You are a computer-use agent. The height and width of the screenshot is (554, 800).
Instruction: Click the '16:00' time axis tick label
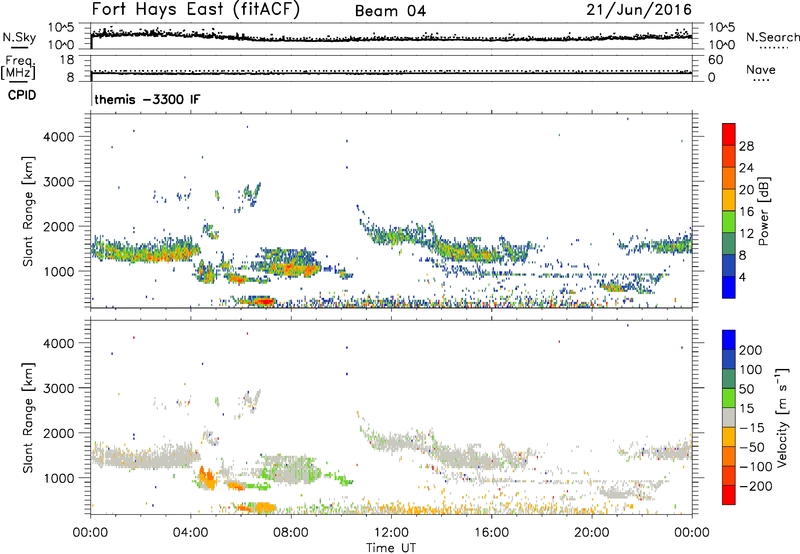491,533
